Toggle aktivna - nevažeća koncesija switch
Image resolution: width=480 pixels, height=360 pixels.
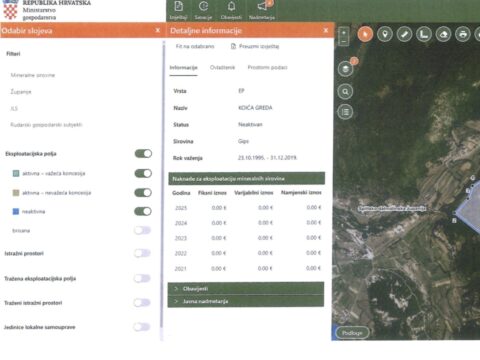click(x=143, y=193)
